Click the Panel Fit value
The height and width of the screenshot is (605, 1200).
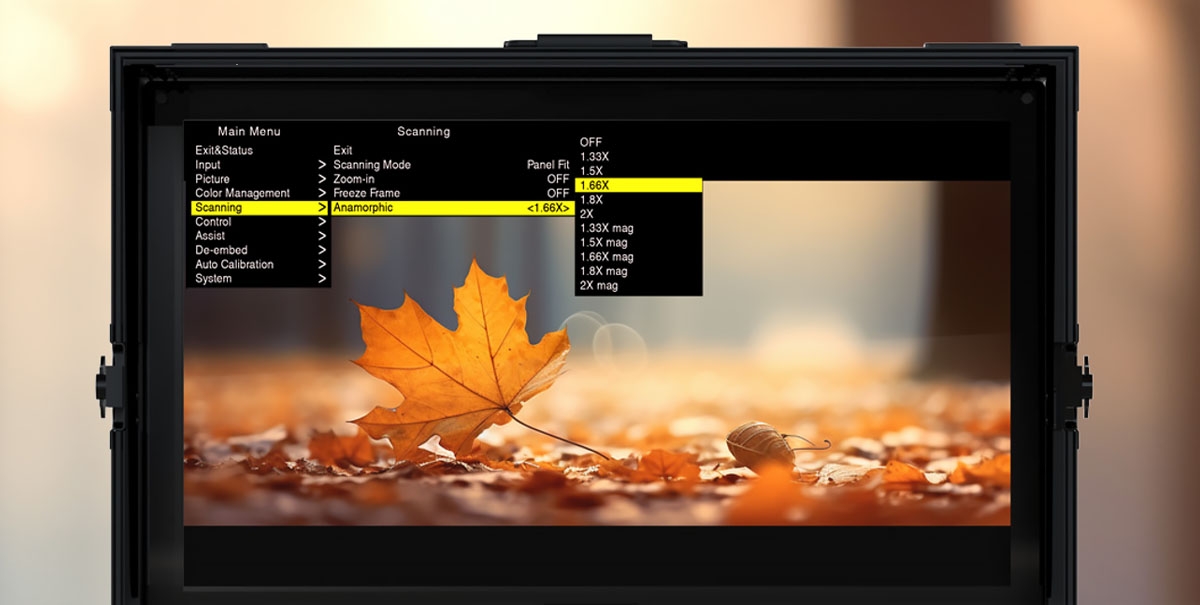point(548,165)
